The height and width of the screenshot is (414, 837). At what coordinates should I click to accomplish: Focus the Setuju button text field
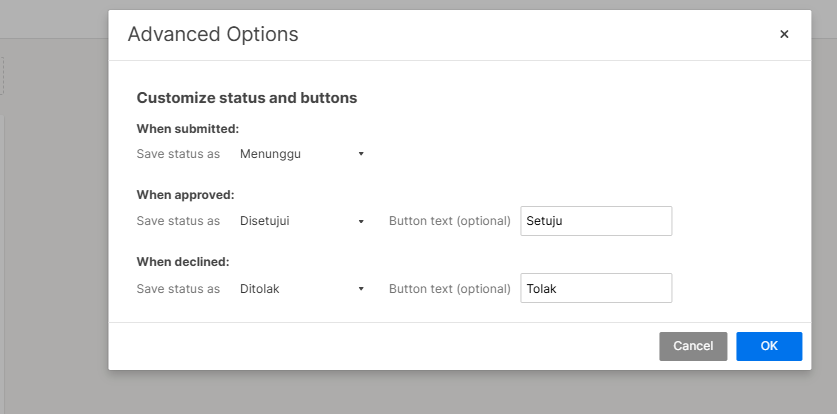(x=596, y=221)
